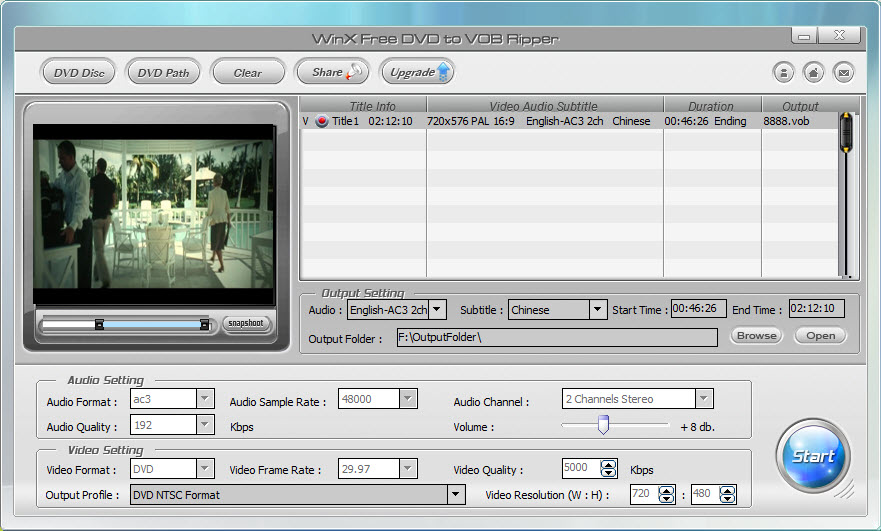
Task: Click the 720x576 PAL 16:9 cell
Action: coord(470,121)
